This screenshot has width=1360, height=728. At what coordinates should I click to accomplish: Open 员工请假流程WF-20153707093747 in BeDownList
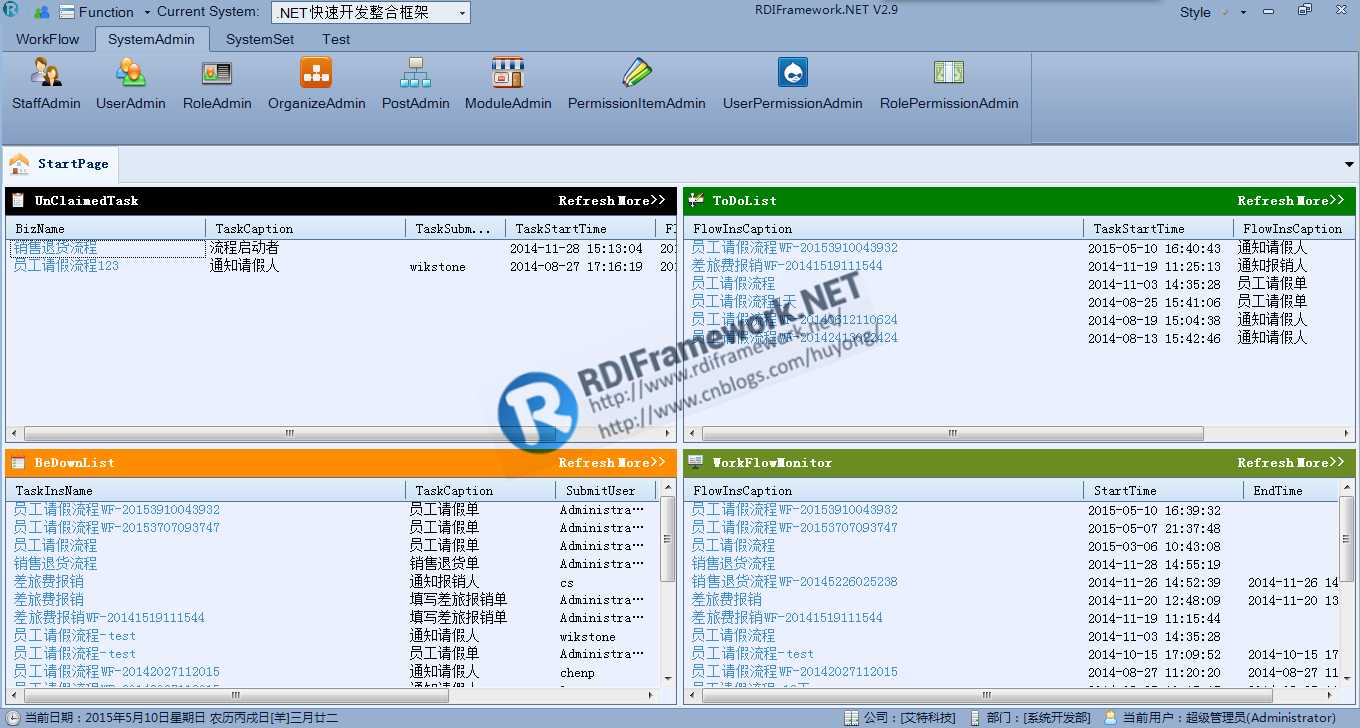116,528
